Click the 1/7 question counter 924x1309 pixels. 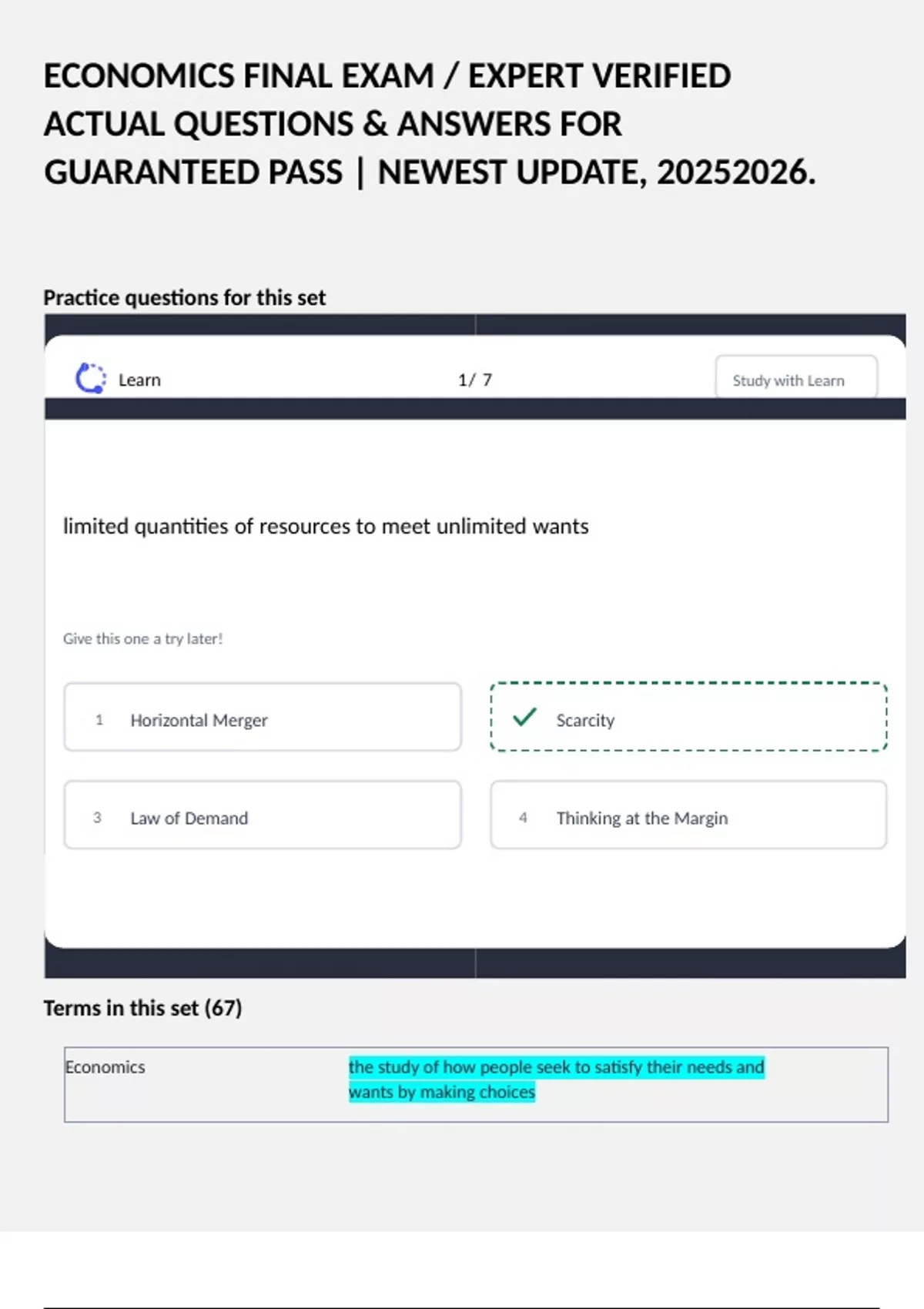(x=474, y=380)
